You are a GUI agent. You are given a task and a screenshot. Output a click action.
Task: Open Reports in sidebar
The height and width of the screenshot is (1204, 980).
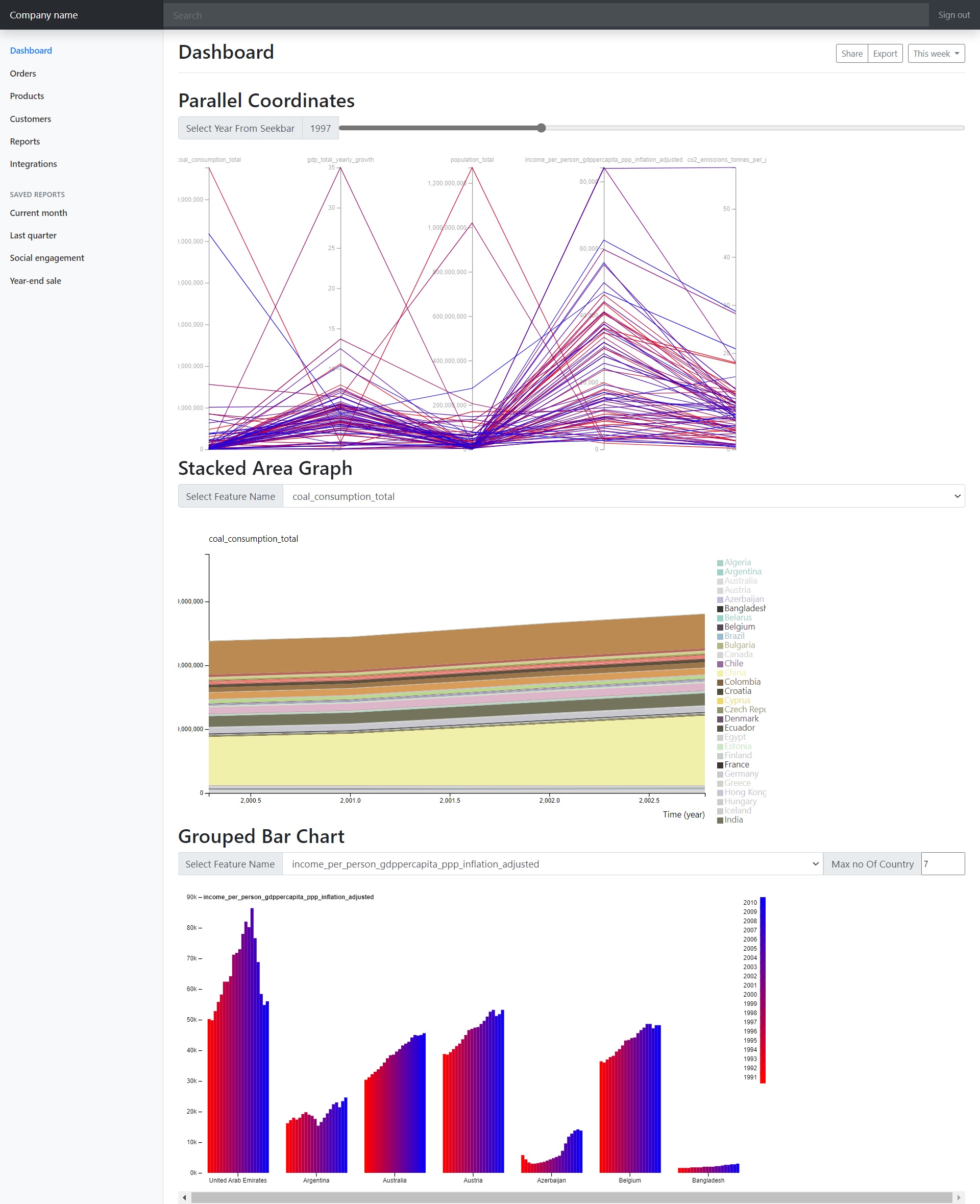25,141
